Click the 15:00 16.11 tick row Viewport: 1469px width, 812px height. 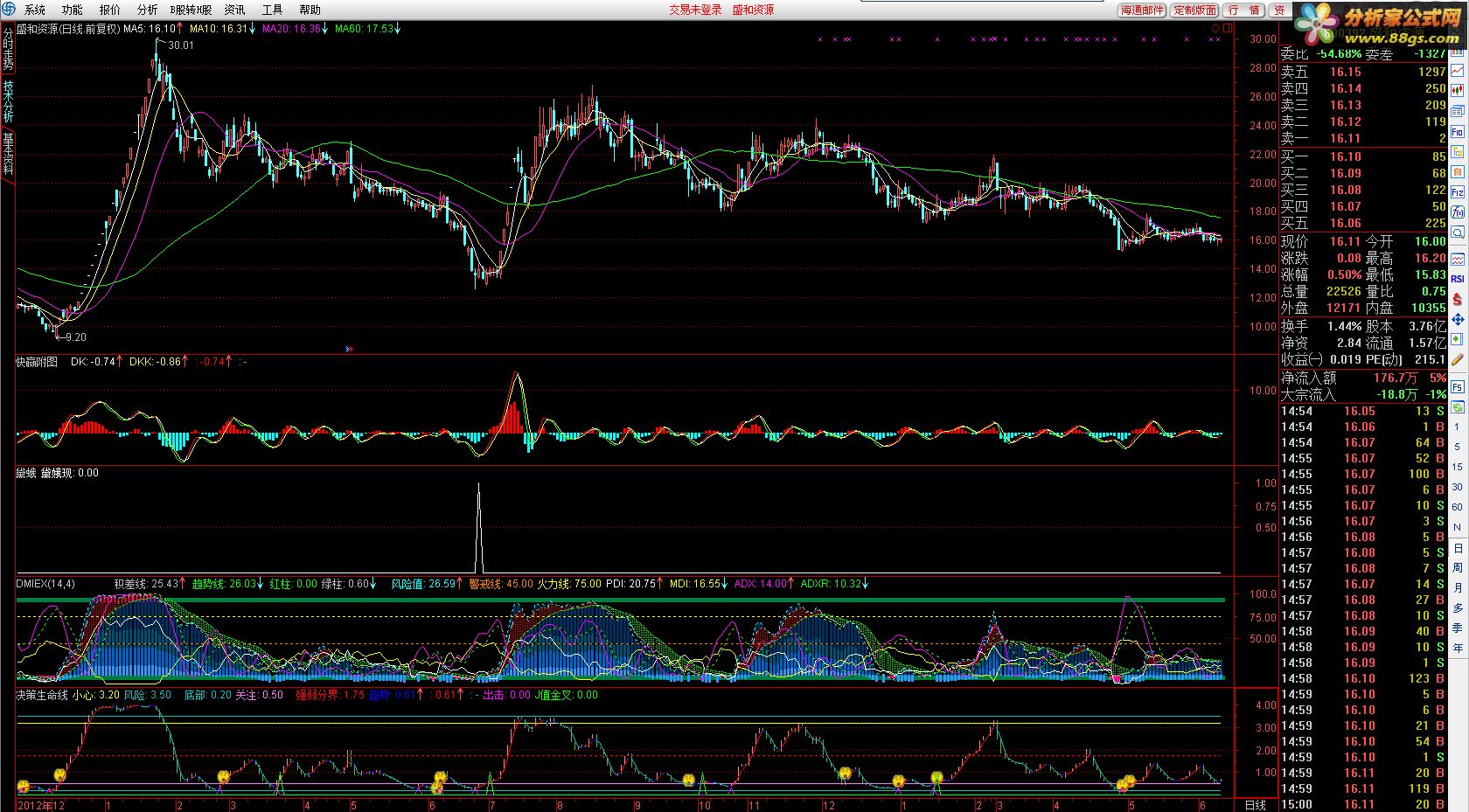(1363, 804)
